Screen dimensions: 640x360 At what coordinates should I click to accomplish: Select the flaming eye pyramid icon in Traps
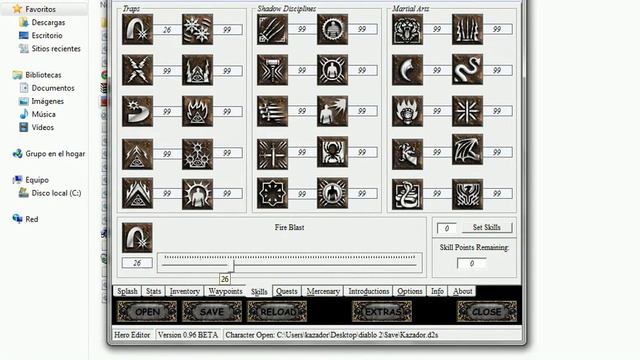click(x=198, y=111)
